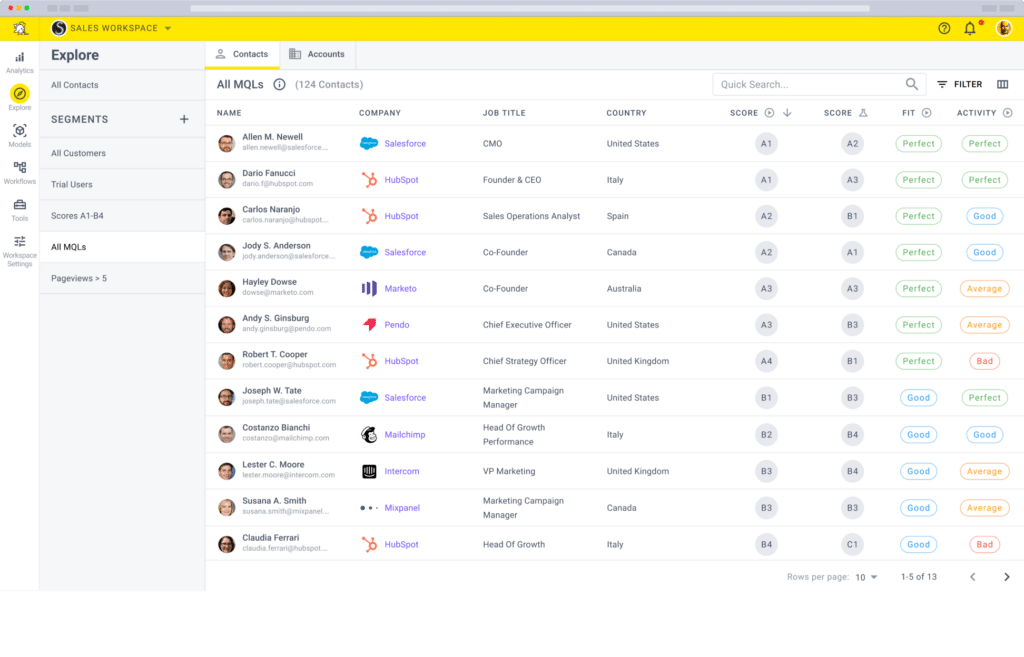The image size is (1024, 657).
Task: Change rows per page dropdown
Action: (866, 577)
